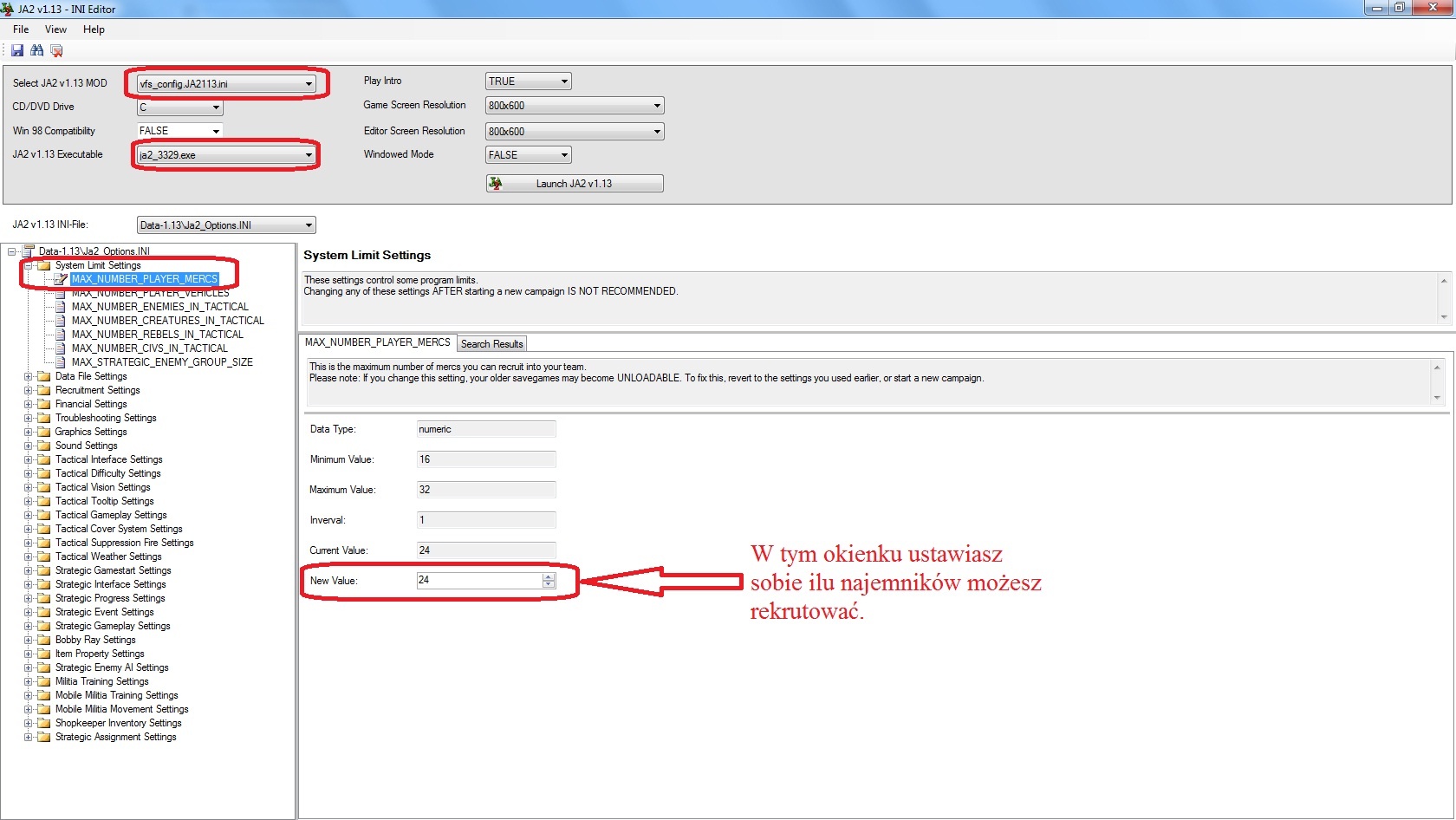Switch to the Search Results tab
Viewport: 1456px width, 820px height.
pyautogui.click(x=491, y=344)
